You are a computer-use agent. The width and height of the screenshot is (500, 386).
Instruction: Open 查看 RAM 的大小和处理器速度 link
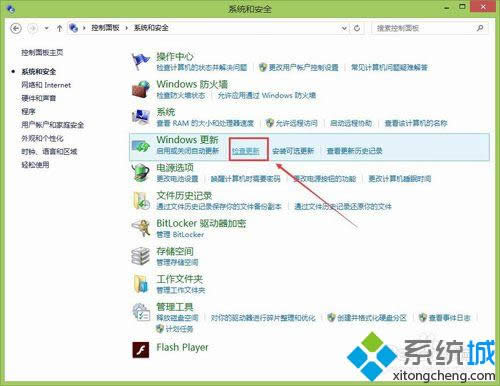(x=205, y=123)
